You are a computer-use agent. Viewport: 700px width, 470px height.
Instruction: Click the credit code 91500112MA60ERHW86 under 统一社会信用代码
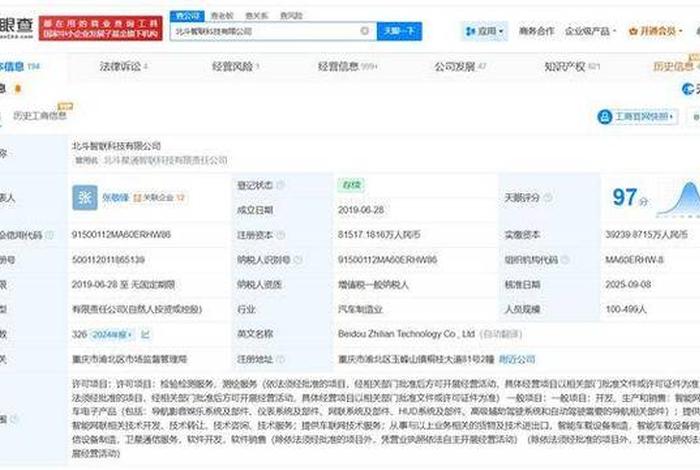pos(121,235)
